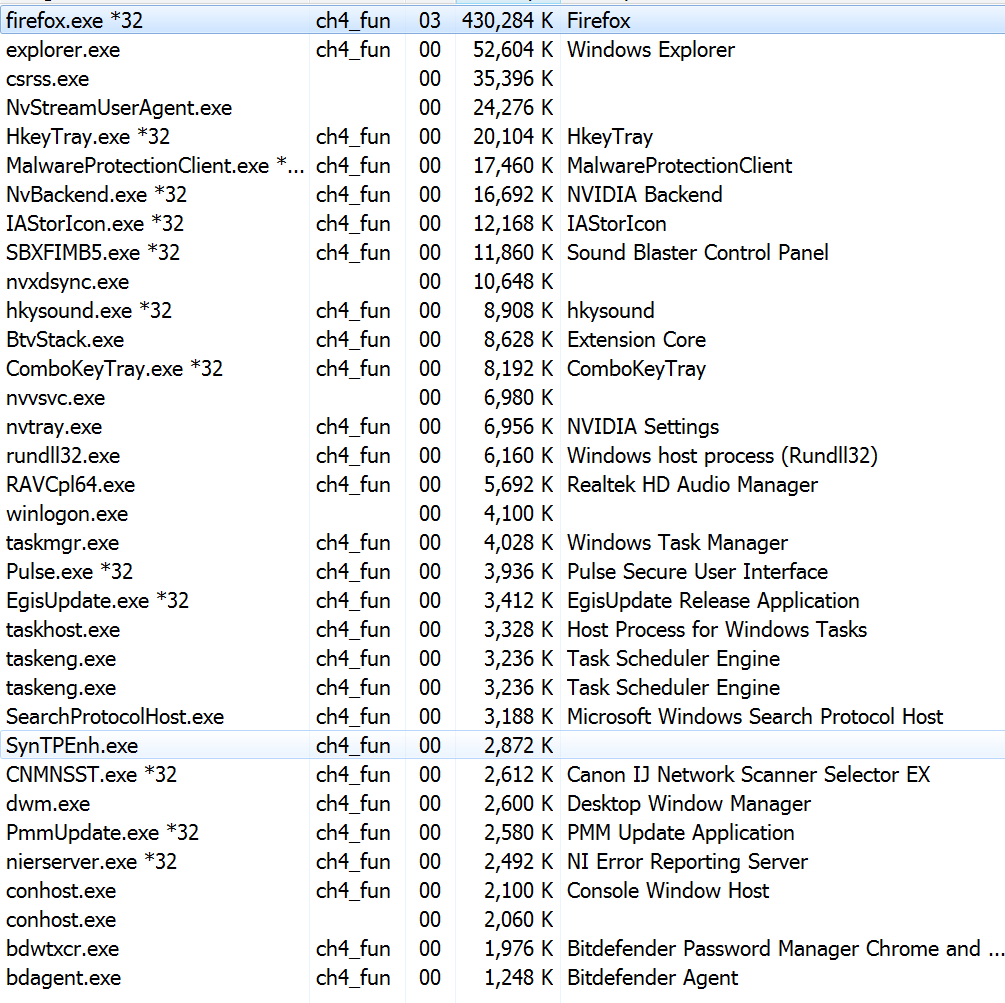Image resolution: width=1005 pixels, height=1003 pixels.
Task: Select HkeyTray.exe *32 process name
Action: tap(88, 137)
